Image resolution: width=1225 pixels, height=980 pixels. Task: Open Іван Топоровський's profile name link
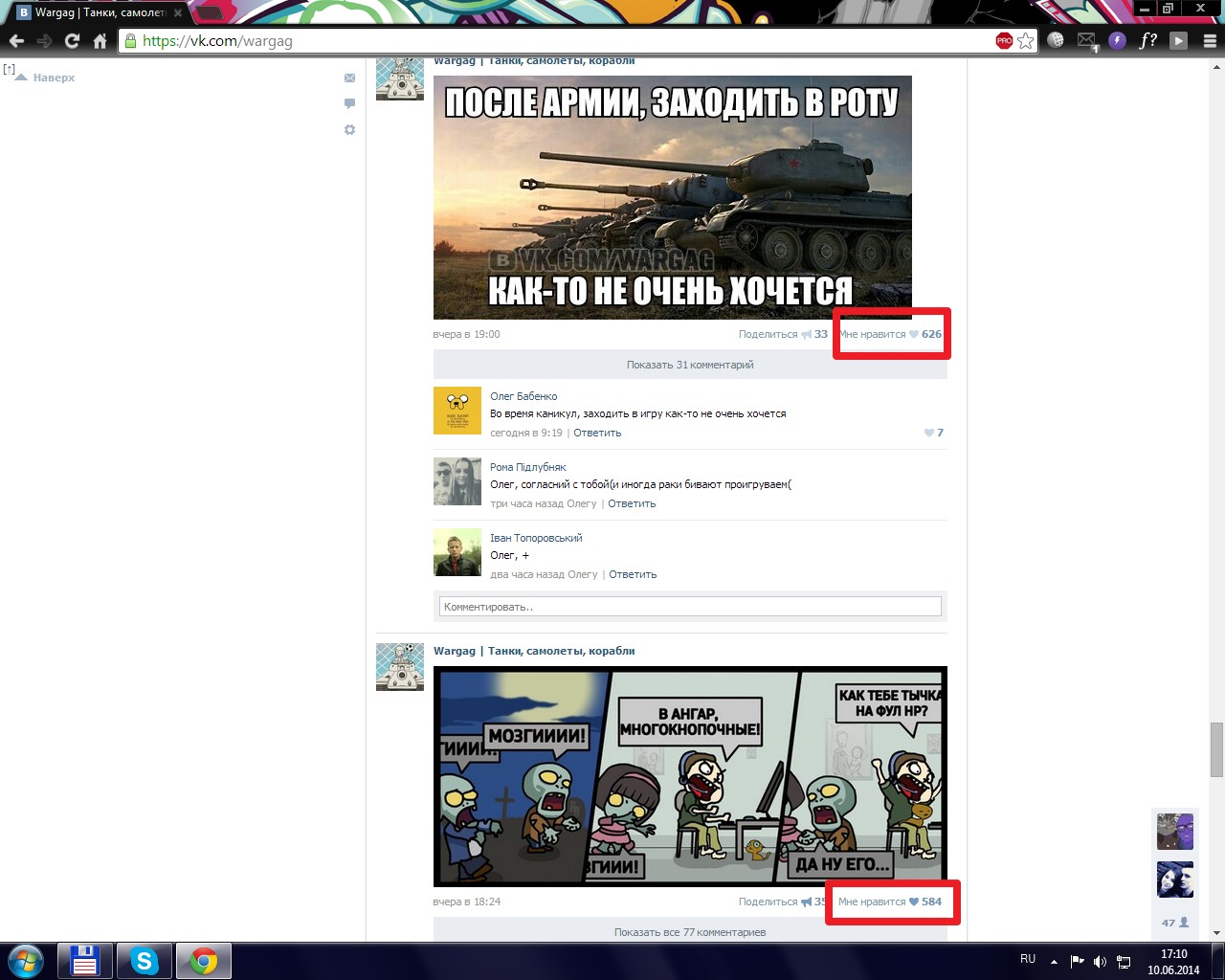(x=536, y=538)
